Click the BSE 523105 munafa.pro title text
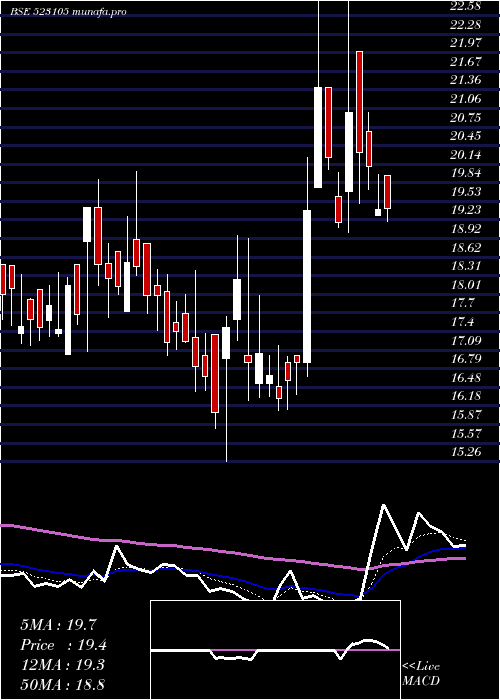500x700 pixels. pyautogui.click(x=69, y=12)
